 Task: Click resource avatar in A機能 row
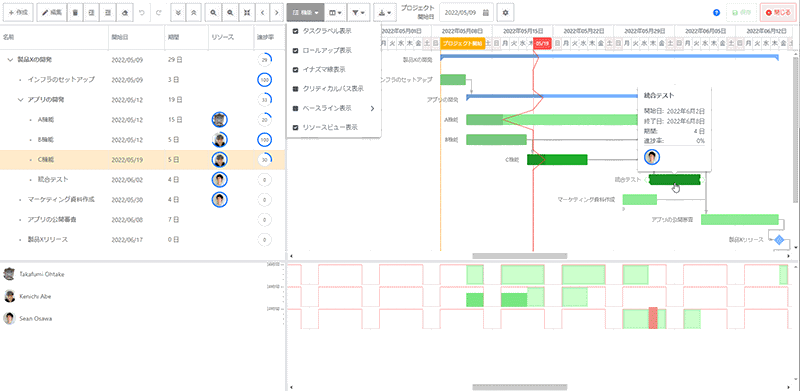tap(219, 120)
